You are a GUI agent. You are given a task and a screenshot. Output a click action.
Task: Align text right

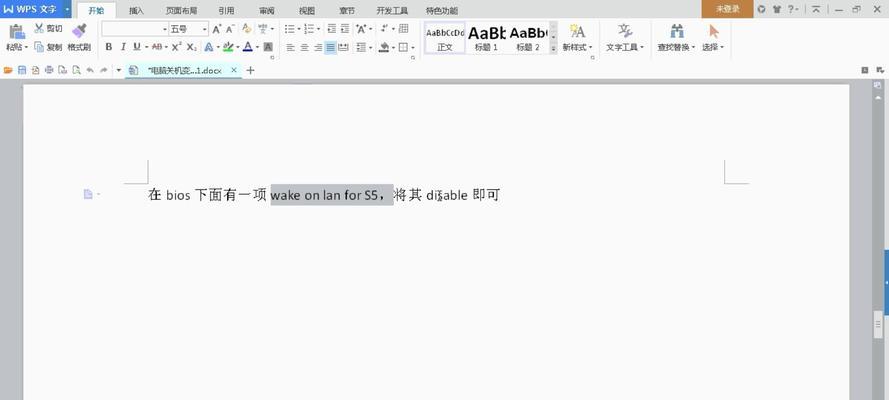pos(318,47)
